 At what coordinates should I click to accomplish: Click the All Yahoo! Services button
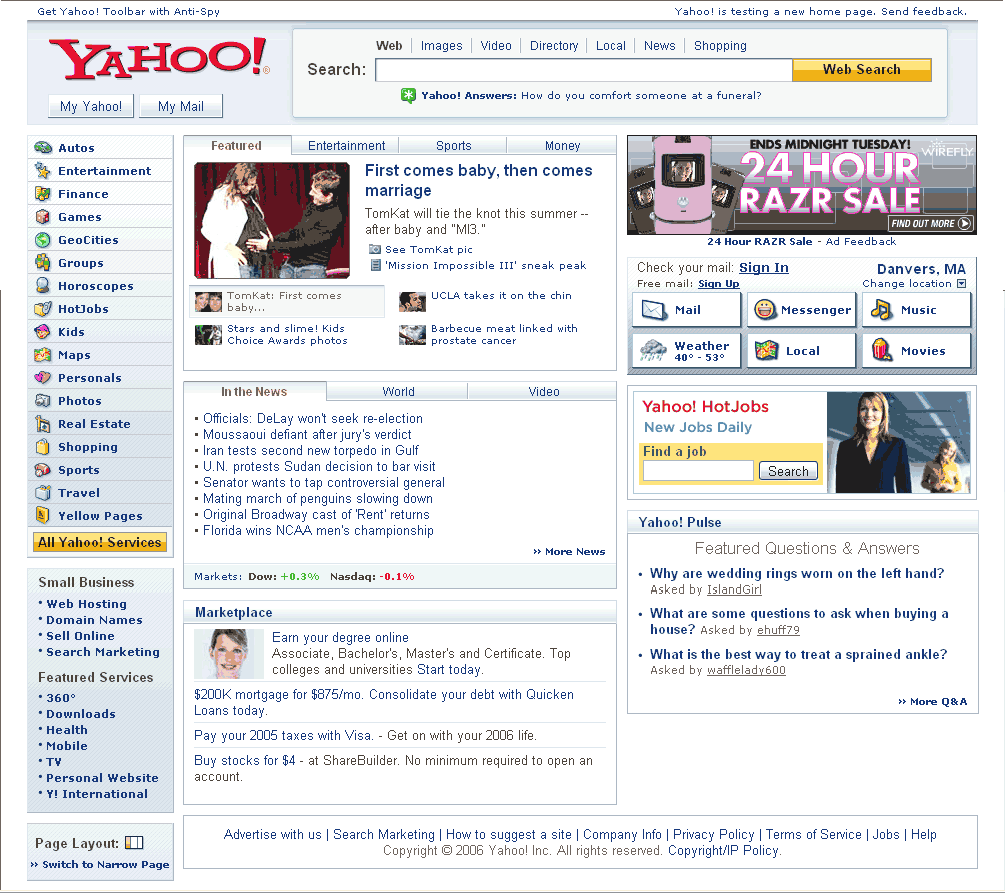[99, 542]
